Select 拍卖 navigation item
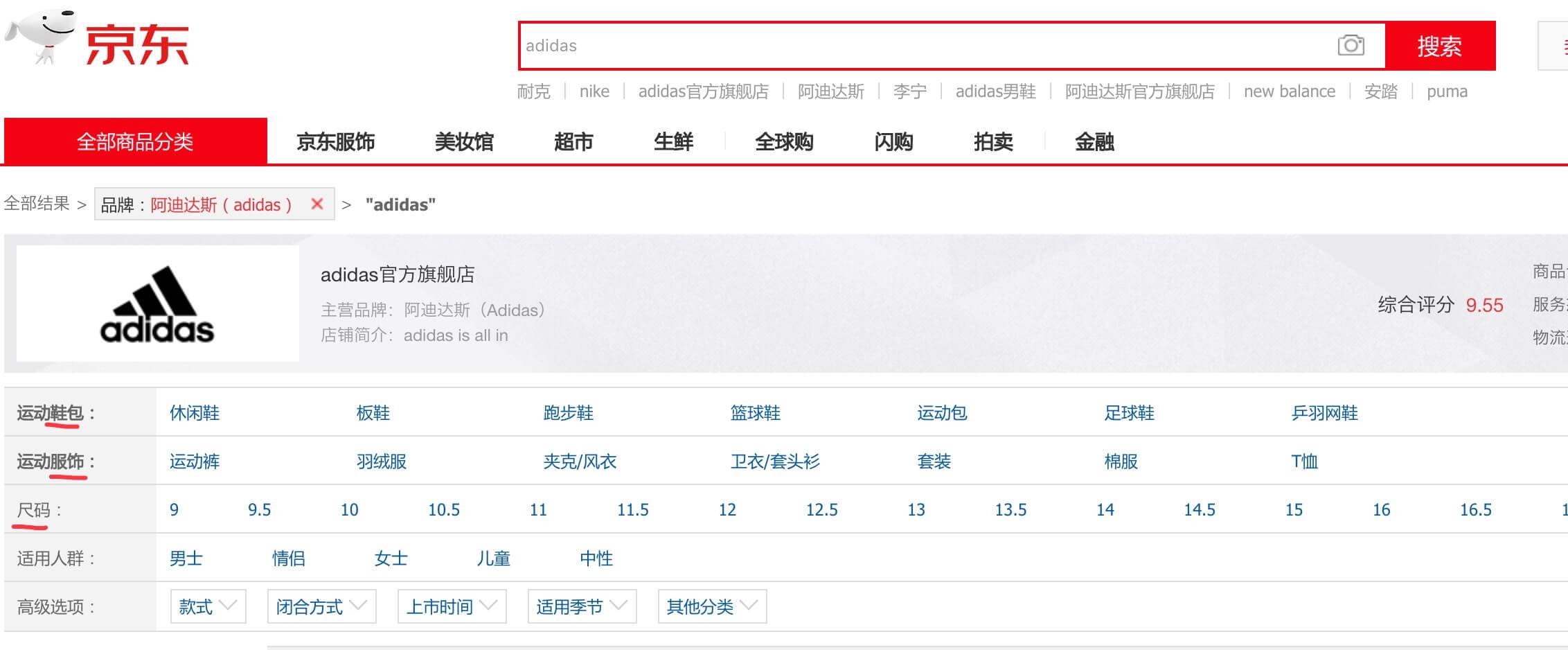The width and height of the screenshot is (1568, 650). pos(993,142)
